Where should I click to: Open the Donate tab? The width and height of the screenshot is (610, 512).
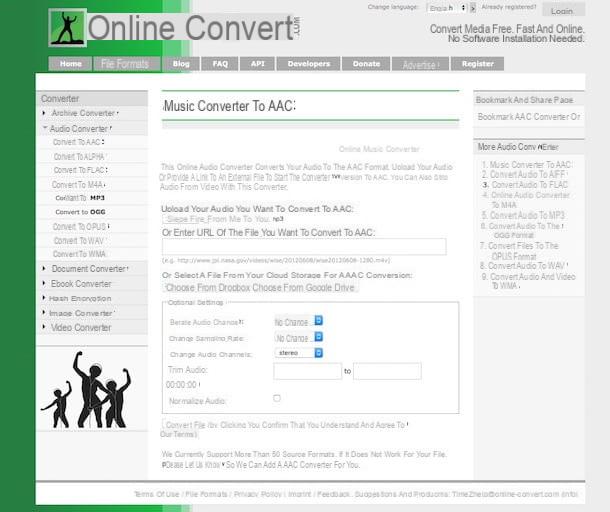point(366,64)
